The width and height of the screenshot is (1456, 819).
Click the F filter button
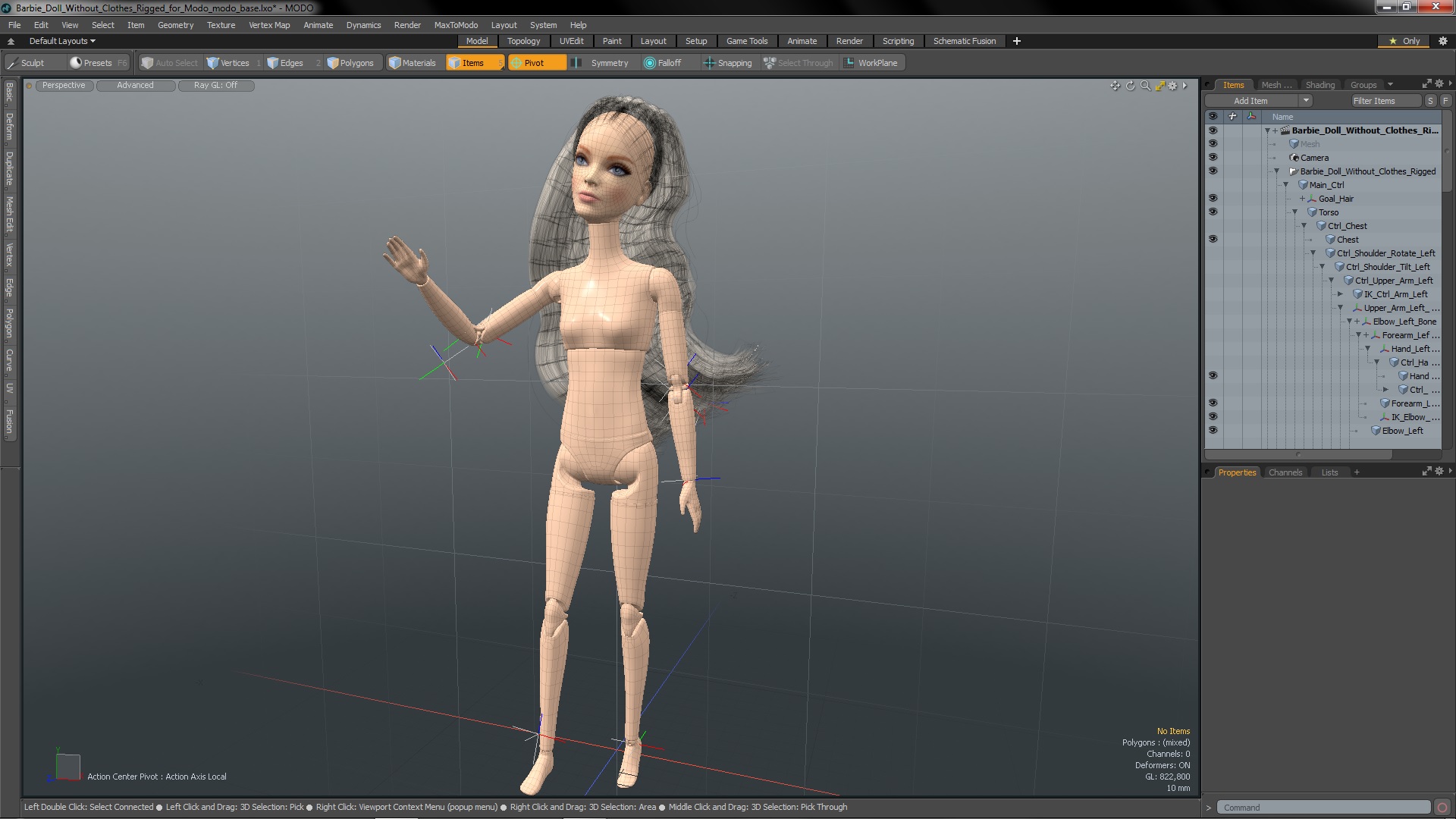pos(1445,101)
